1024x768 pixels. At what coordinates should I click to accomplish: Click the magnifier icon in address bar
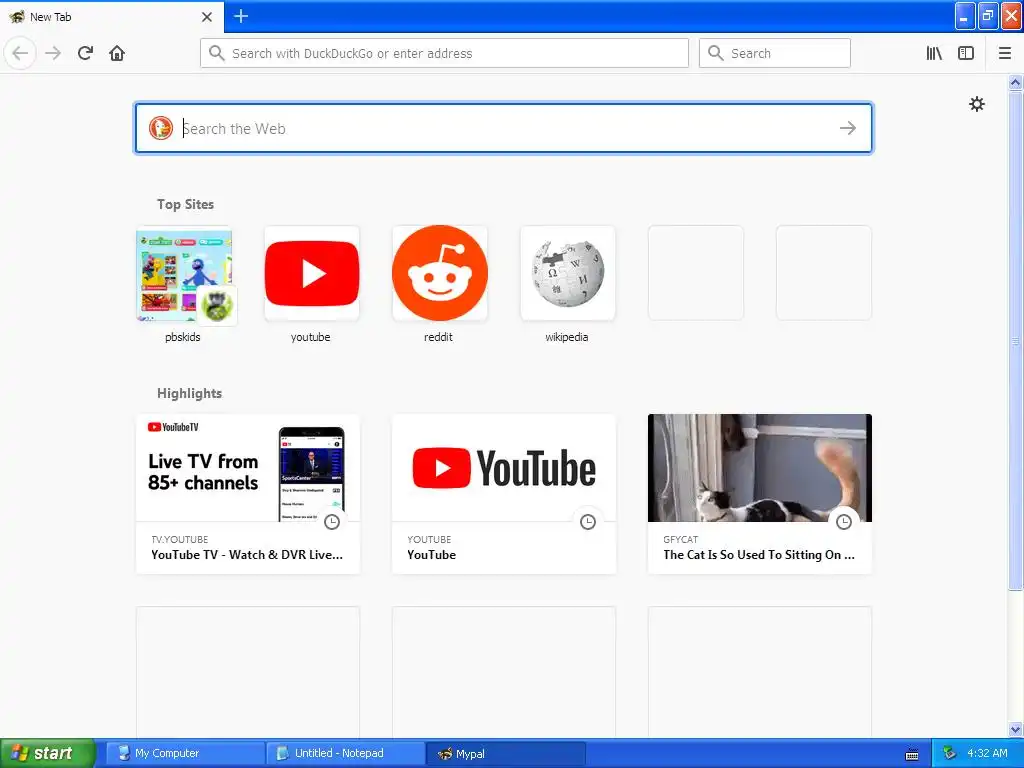coord(217,53)
